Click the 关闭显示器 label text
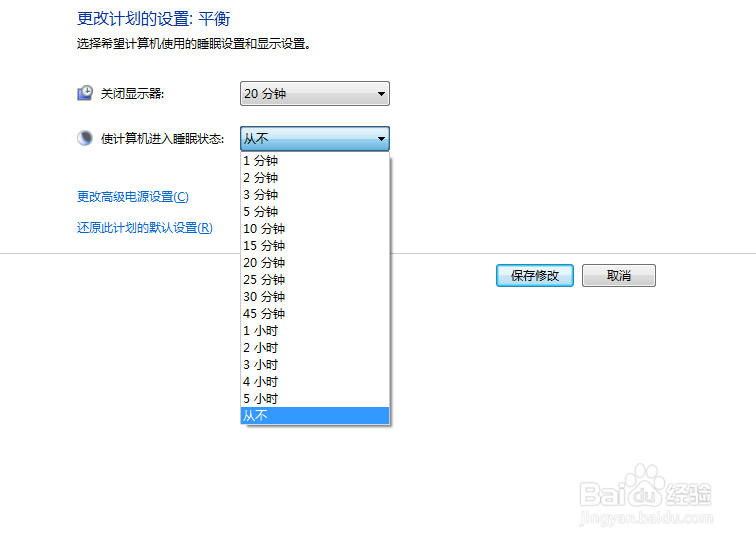 [132, 94]
